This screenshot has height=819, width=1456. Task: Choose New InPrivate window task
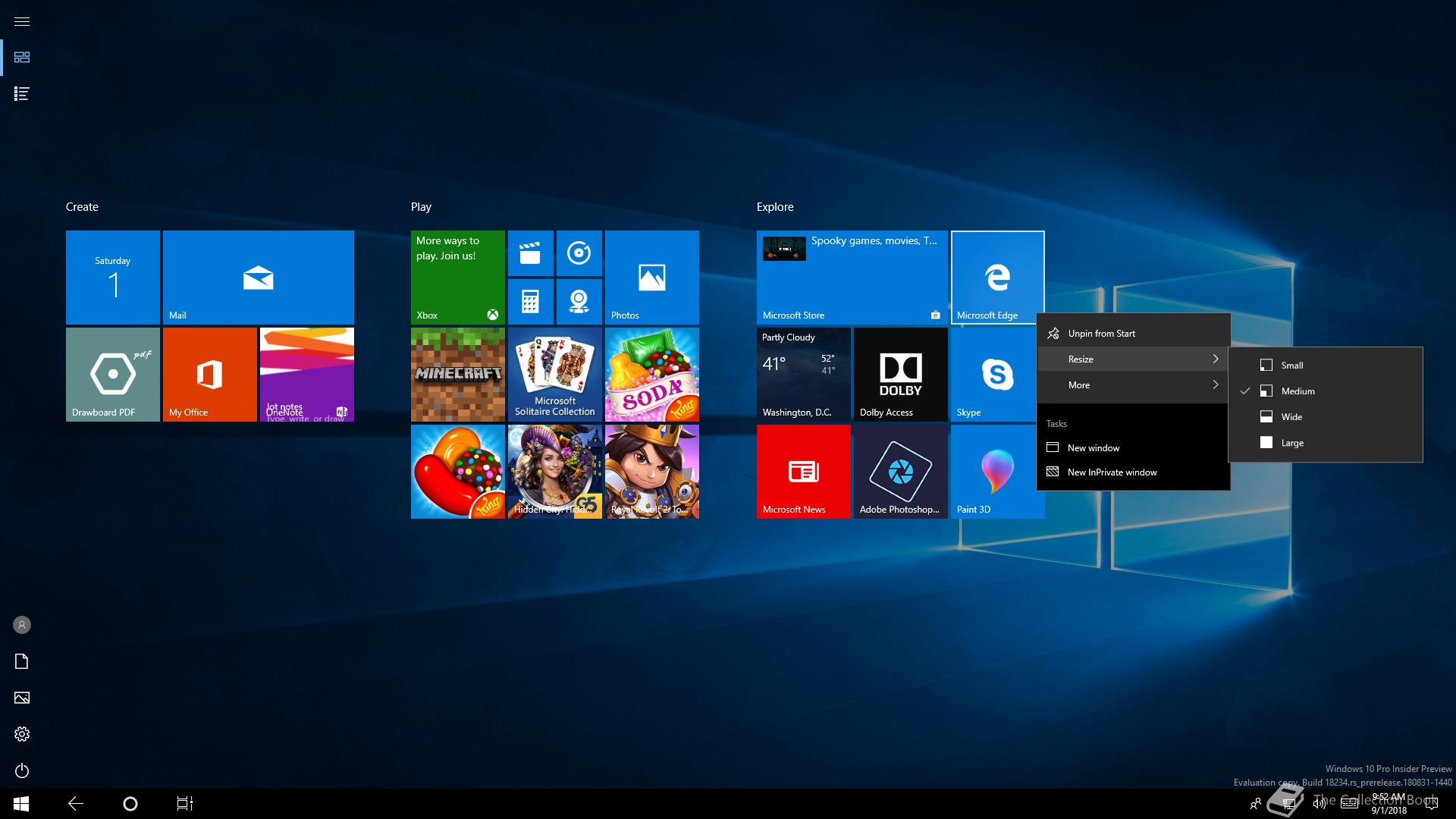[x=1134, y=472]
